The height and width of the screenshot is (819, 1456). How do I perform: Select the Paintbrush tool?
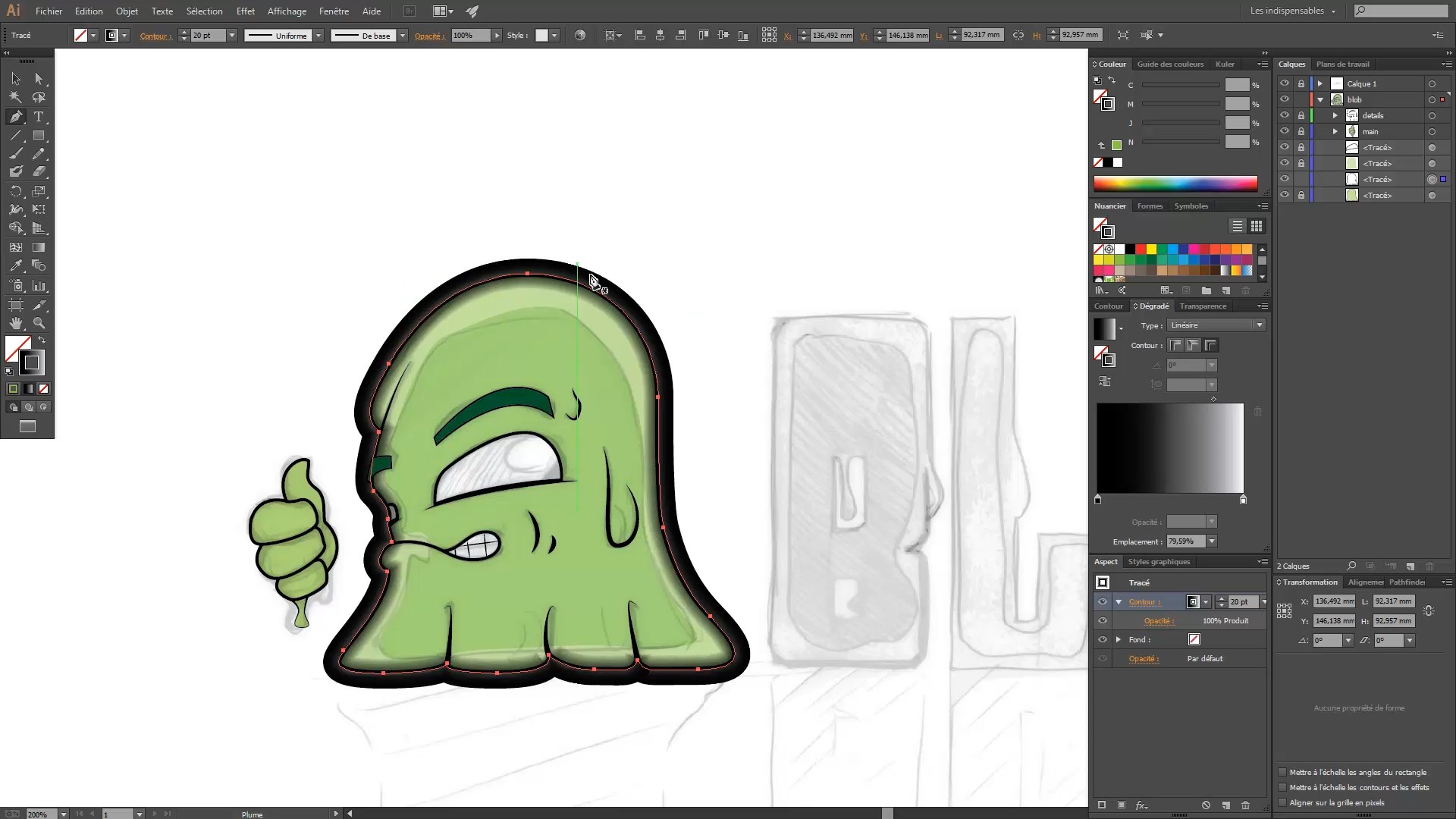[16, 154]
